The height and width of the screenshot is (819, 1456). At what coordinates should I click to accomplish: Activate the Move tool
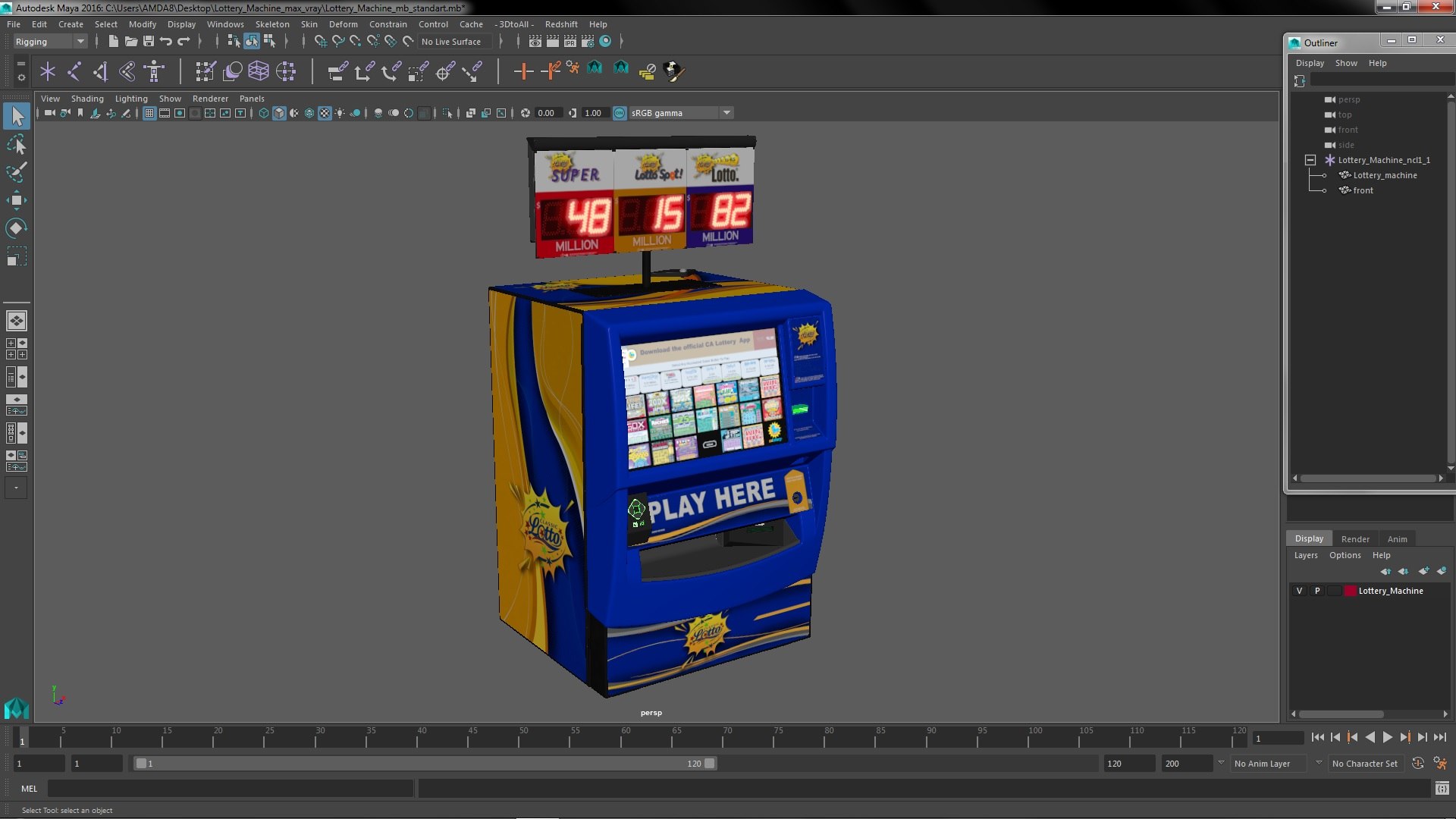click(17, 200)
